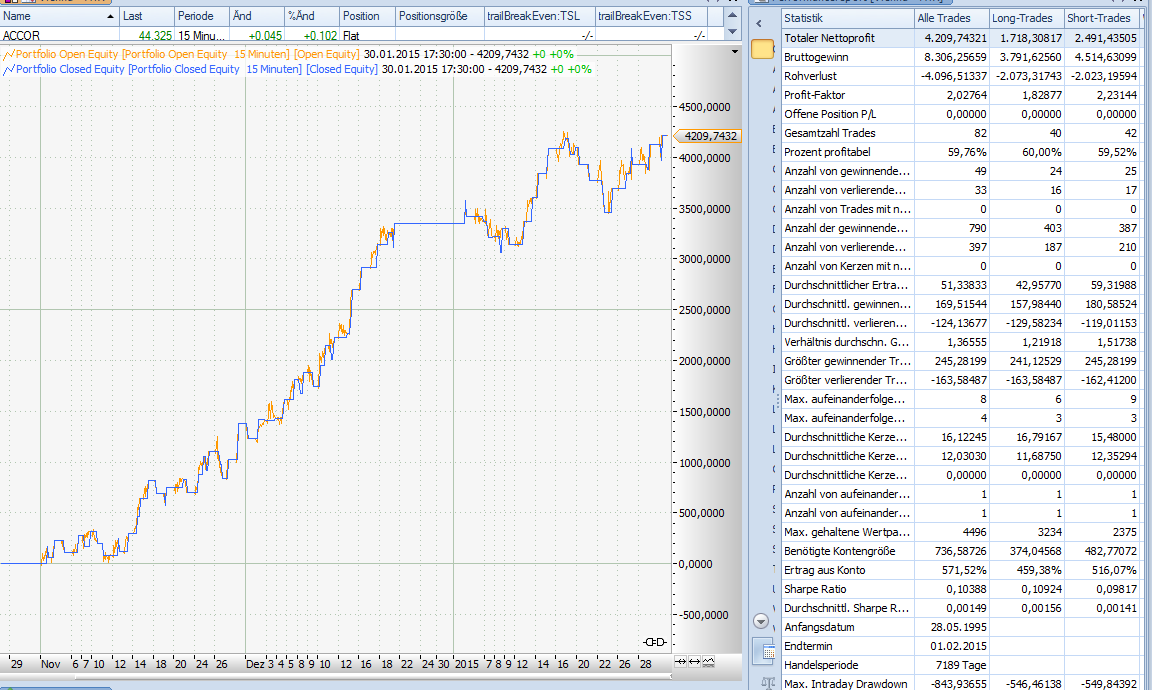Click the Portfolio Closed Equity legend label

[71, 69]
